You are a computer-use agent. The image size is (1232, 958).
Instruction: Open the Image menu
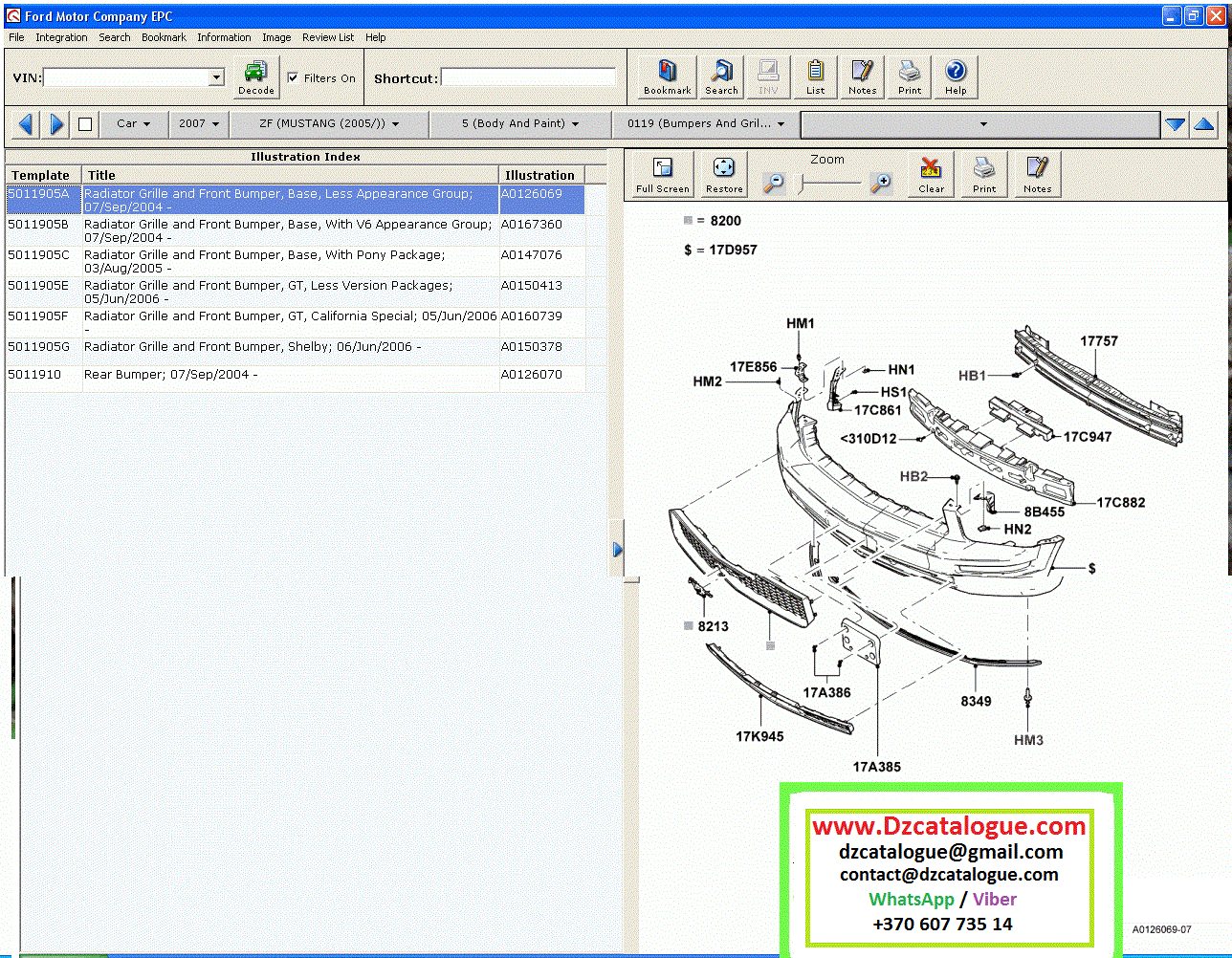click(276, 37)
